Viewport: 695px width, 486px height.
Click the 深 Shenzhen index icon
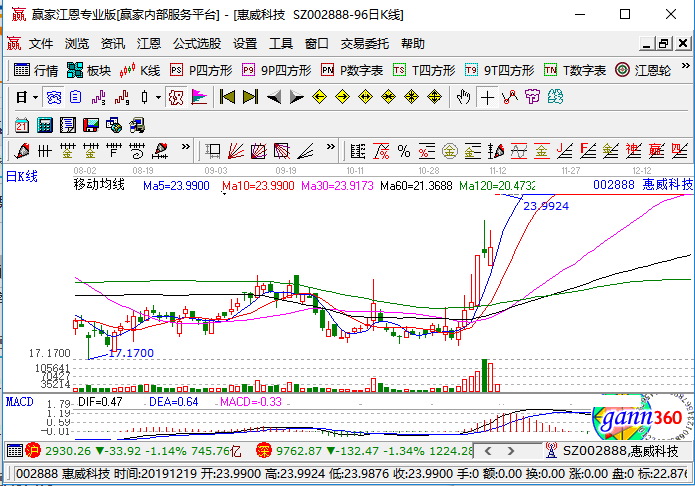[264, 451]
